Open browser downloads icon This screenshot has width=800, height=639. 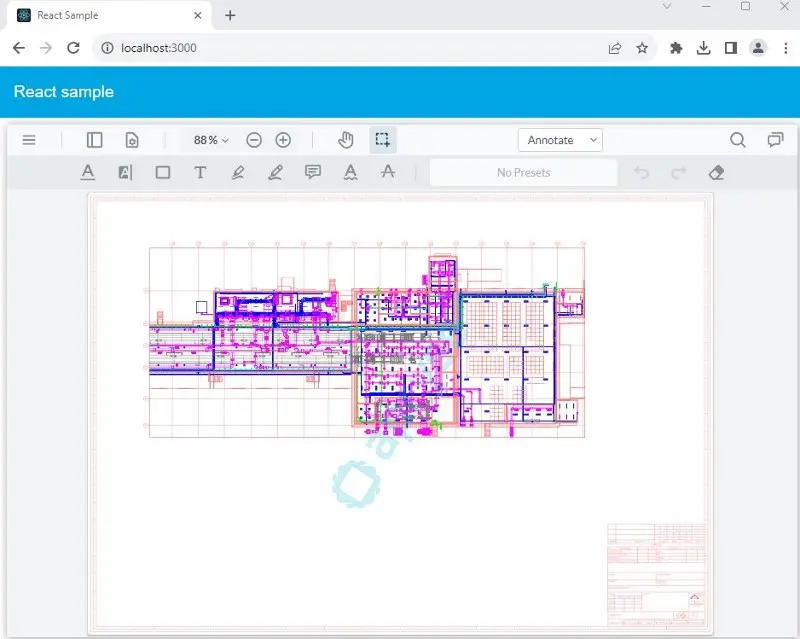704,48
